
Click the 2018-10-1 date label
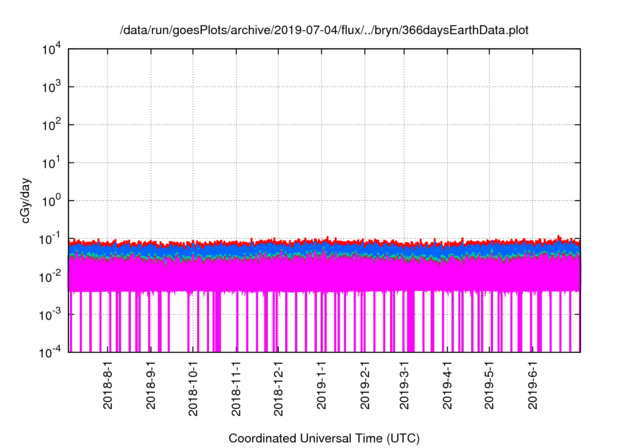coord(193,388)
